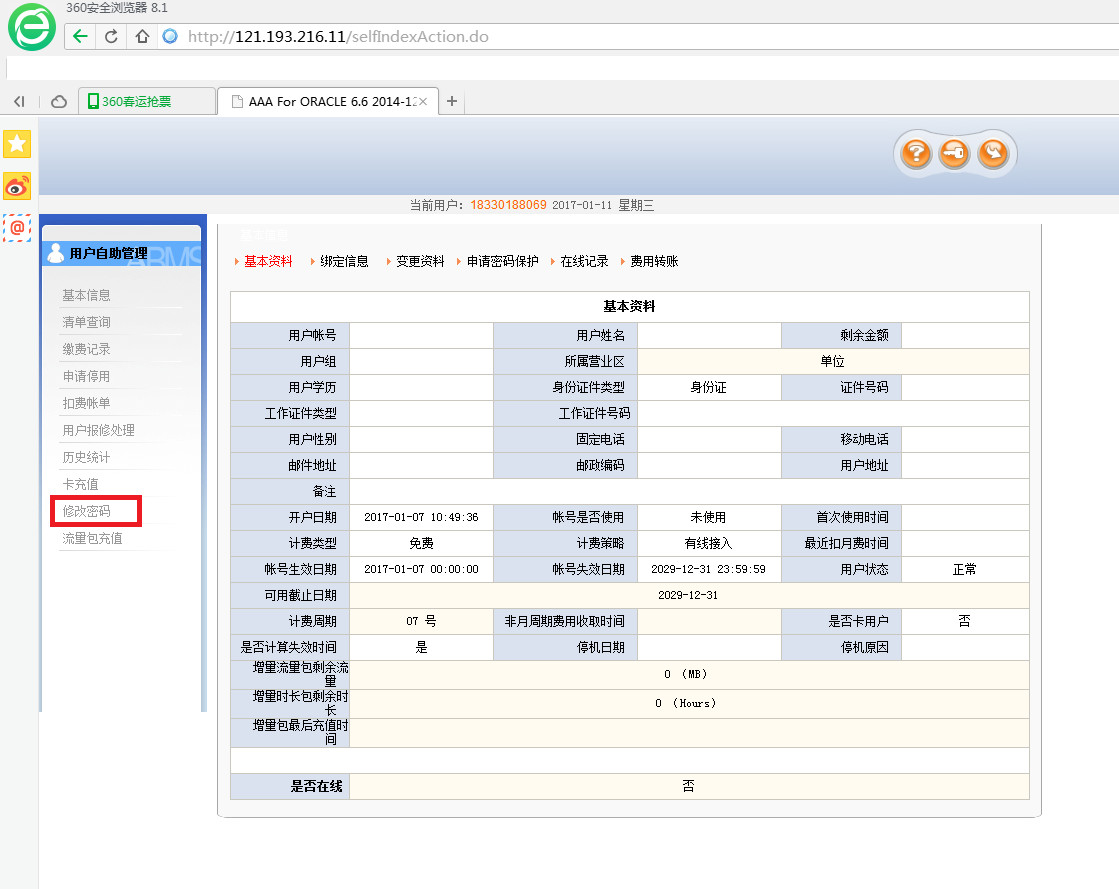Screen dimensions: 1119x889
Task: Open the Weibo icon on the left edge
Action: click(17, 185)
